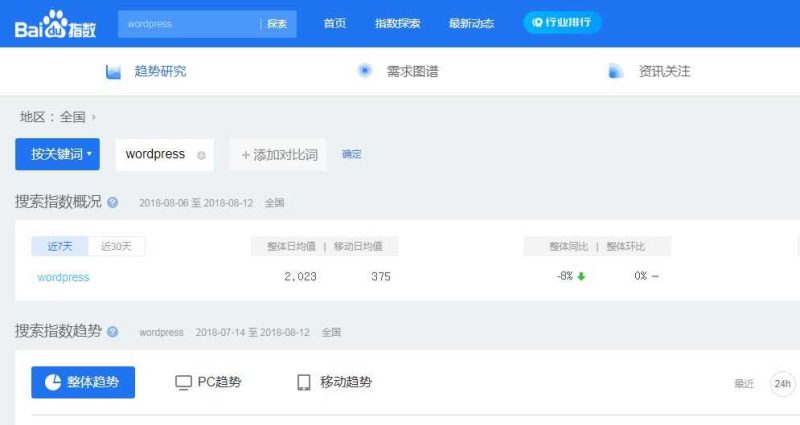The width and height of the screenshot is (800, 425).
Task: Select the 近7天 time range toggle
Action: pos(59,246)
